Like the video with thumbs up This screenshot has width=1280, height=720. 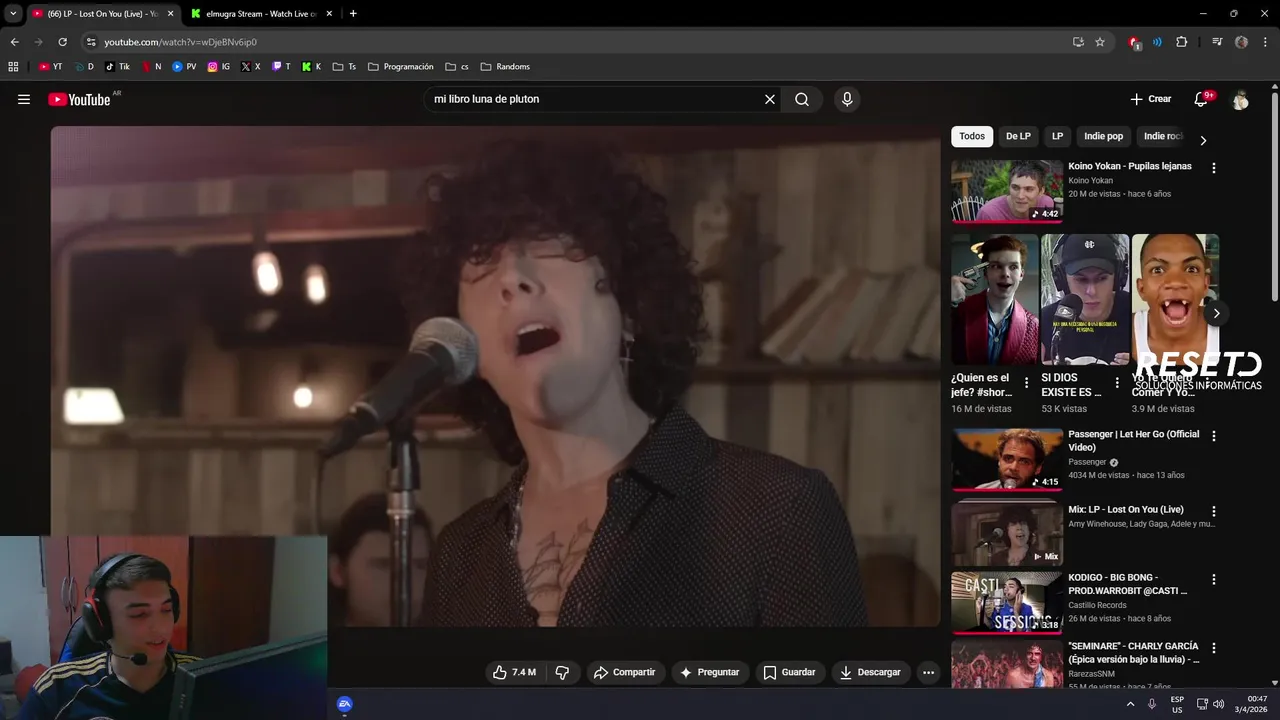[x=514, y=672]
